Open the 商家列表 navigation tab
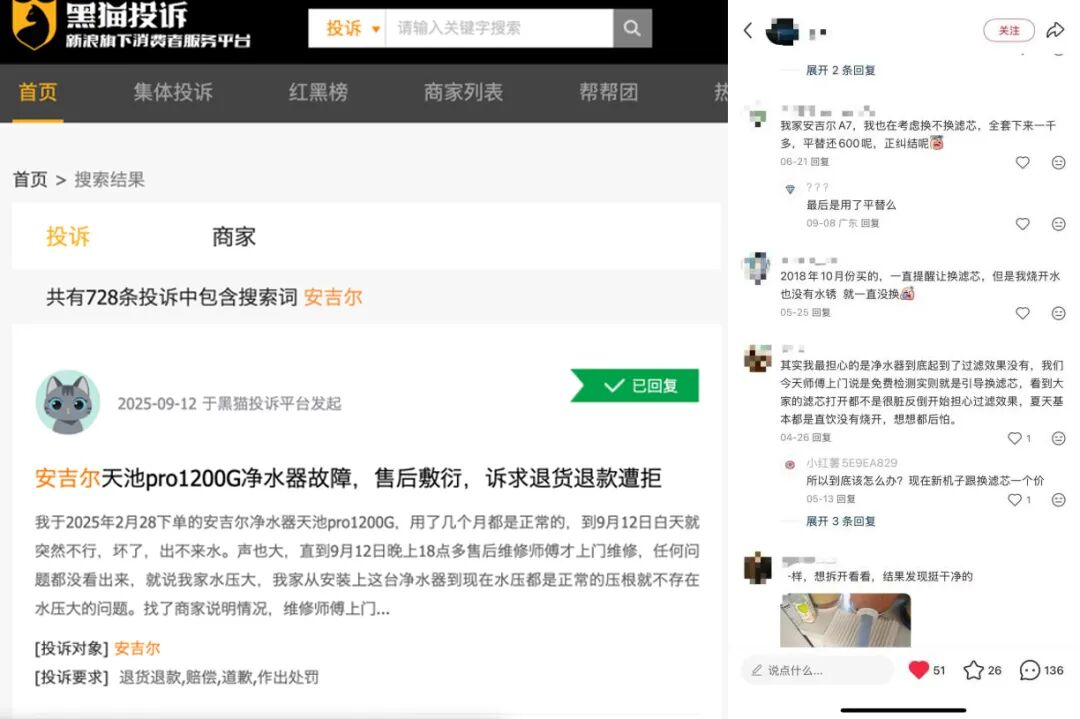Viewport: 1080px width, 719px height. [x=464, y=92]
